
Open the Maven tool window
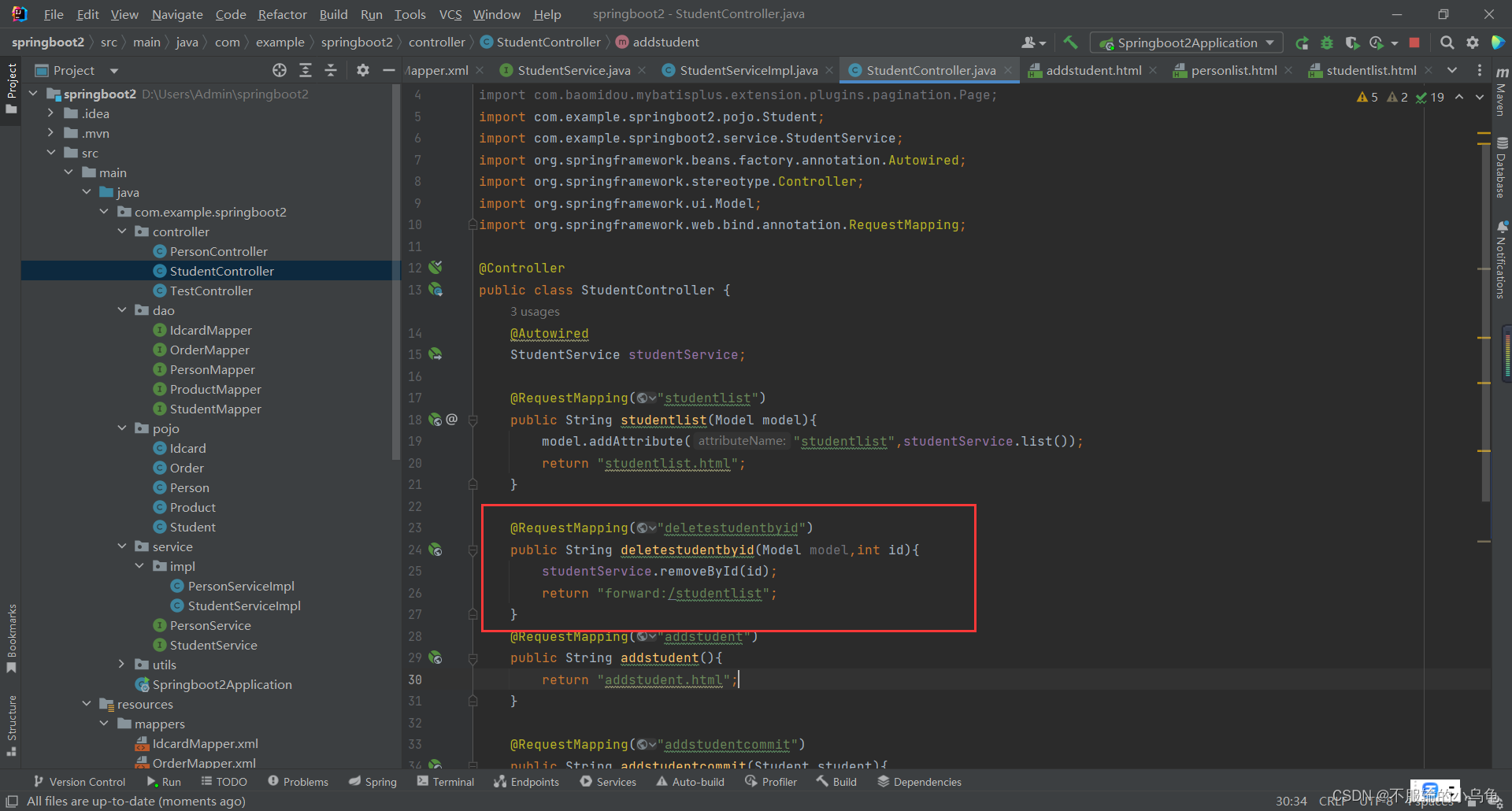point(1502,91)
